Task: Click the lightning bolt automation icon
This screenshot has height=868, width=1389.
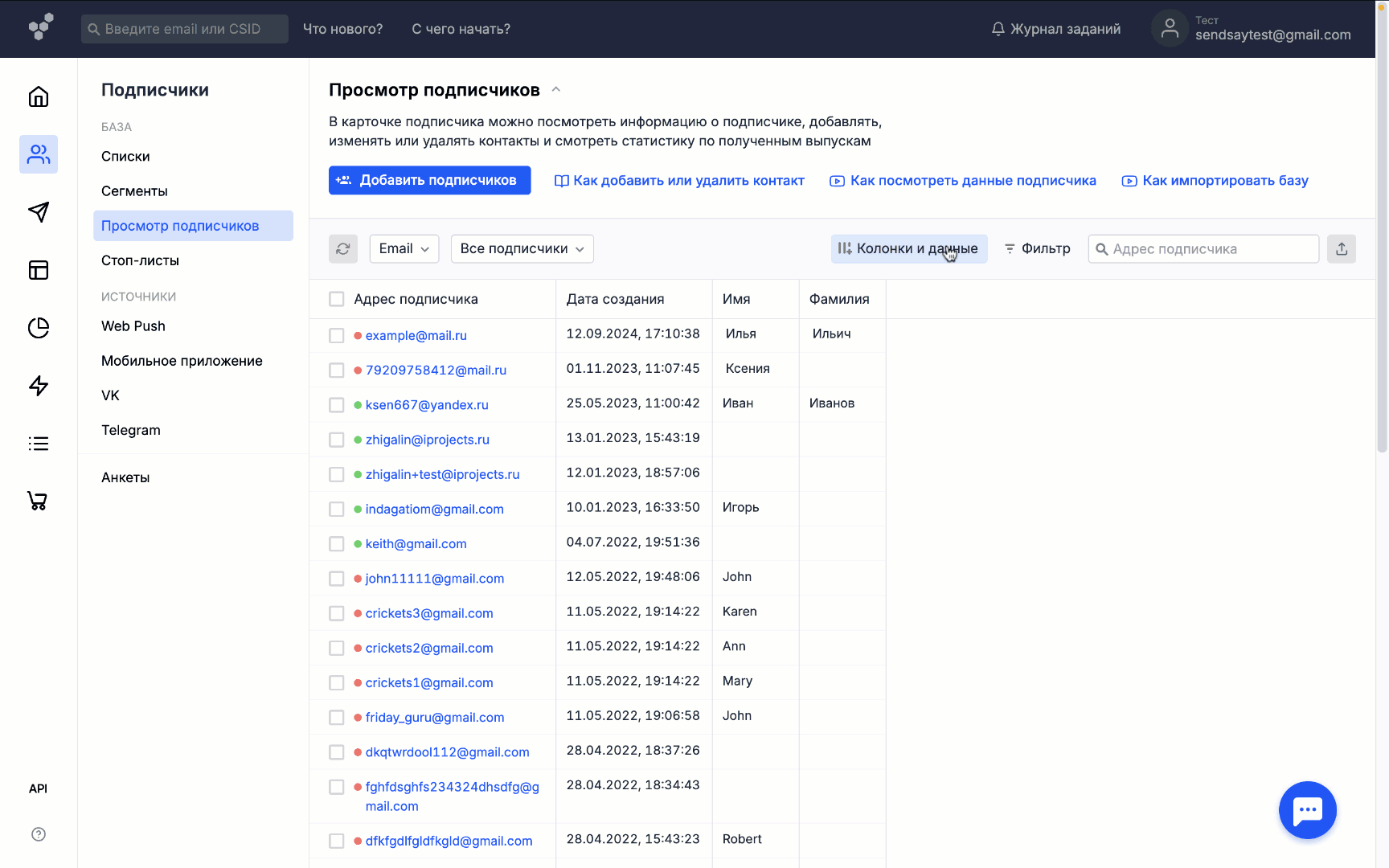Action: click(x=39, y=386)
